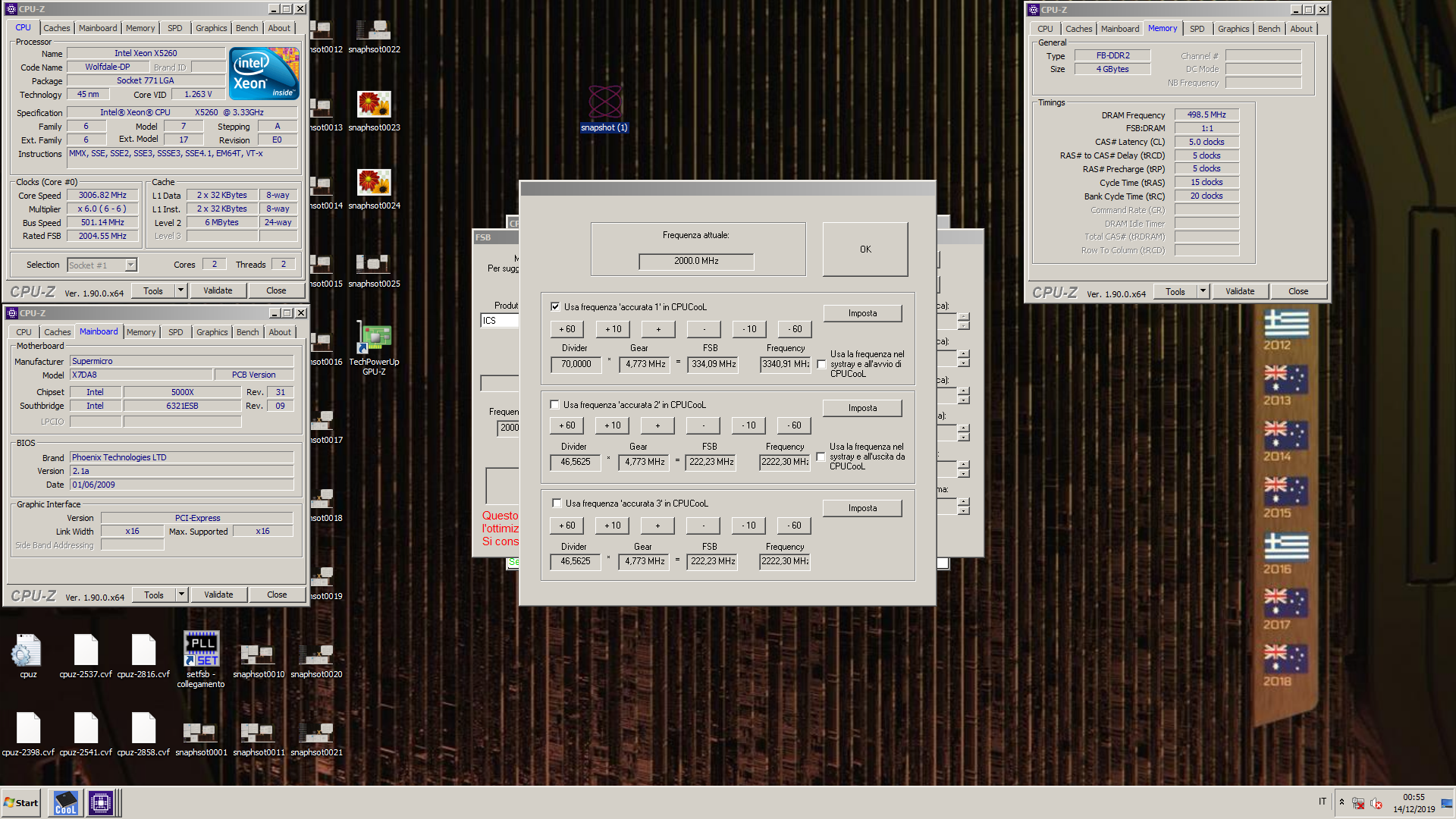This screenshot has height=819, width=1456.
Task: Click Imposta for accurate frequency 2
Action: 862,408
